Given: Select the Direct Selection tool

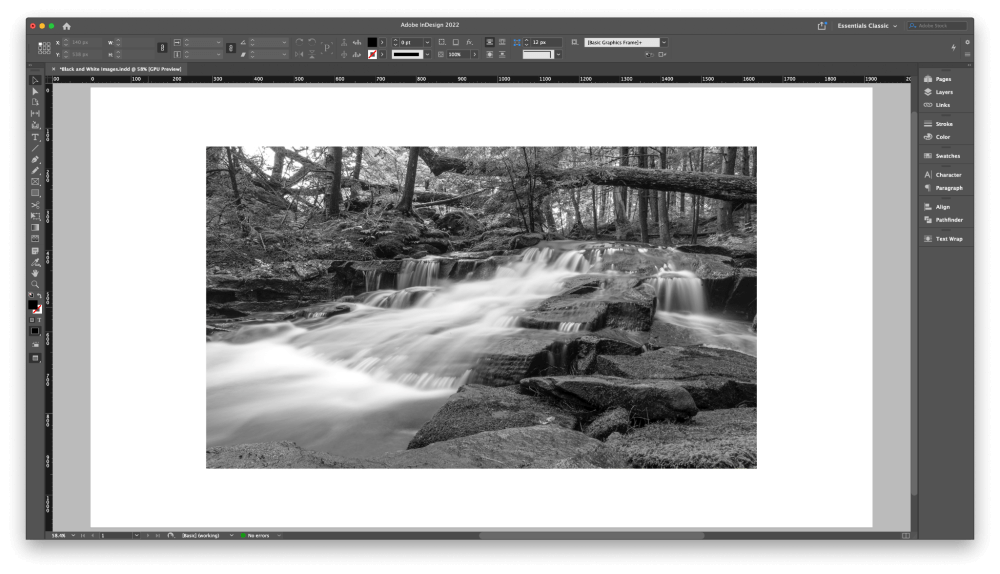Looking at the screenshot, I should [x=35, y=92].
